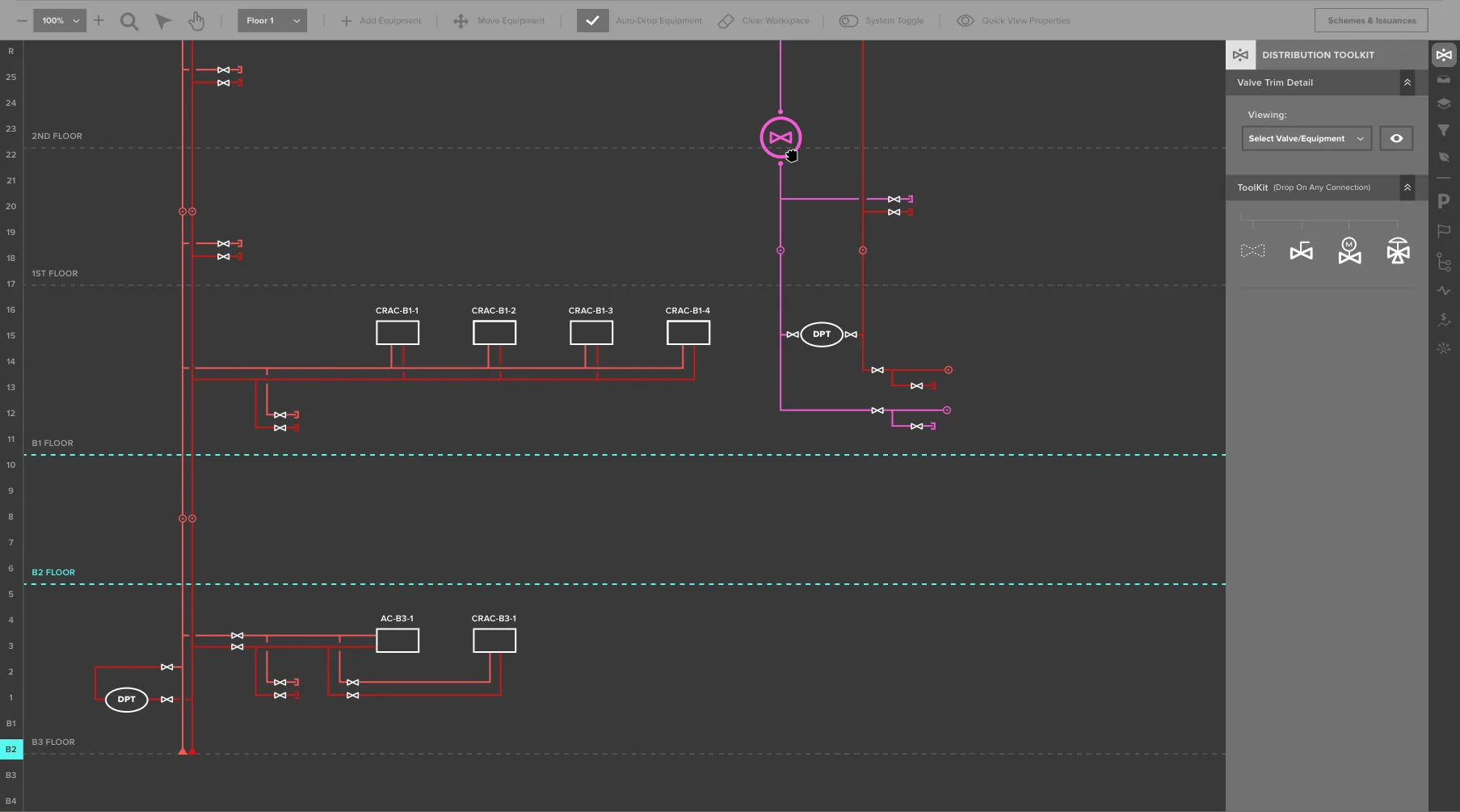Open the bottom network sidebar icon
Image resolution: width=1460 pixels, height=812 pixels.
pyautogui.click(x=1444, y=349)
